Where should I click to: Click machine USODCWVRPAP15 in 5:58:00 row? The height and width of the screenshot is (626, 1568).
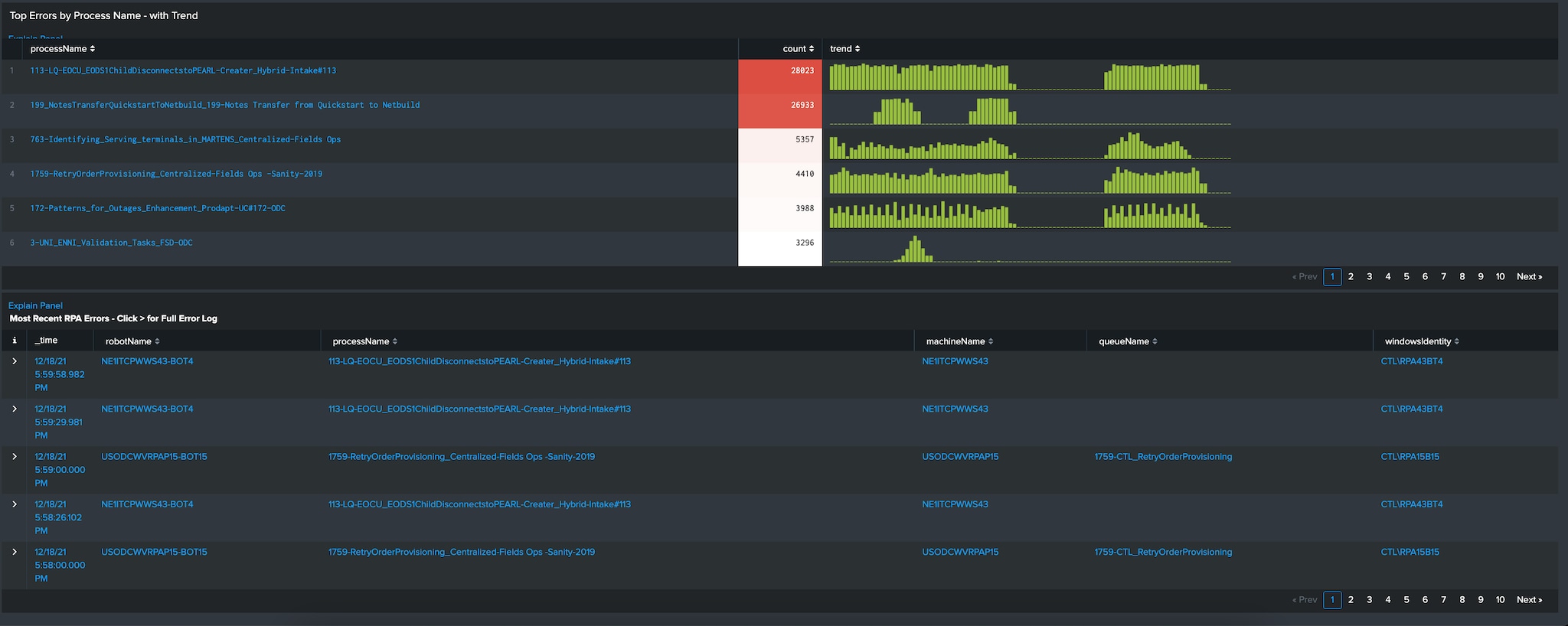(x=960, y=552)
